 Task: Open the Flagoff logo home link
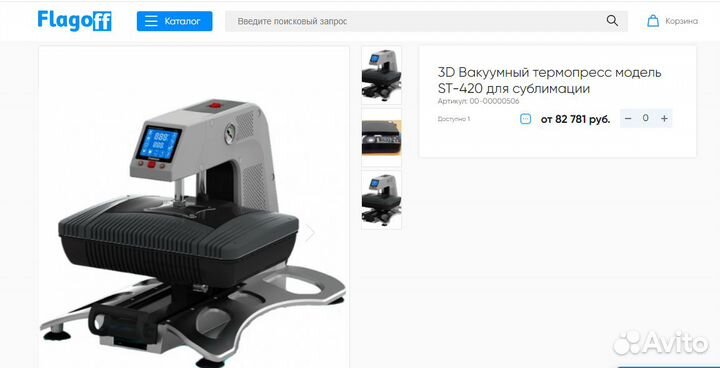click(x=74, y=21)
